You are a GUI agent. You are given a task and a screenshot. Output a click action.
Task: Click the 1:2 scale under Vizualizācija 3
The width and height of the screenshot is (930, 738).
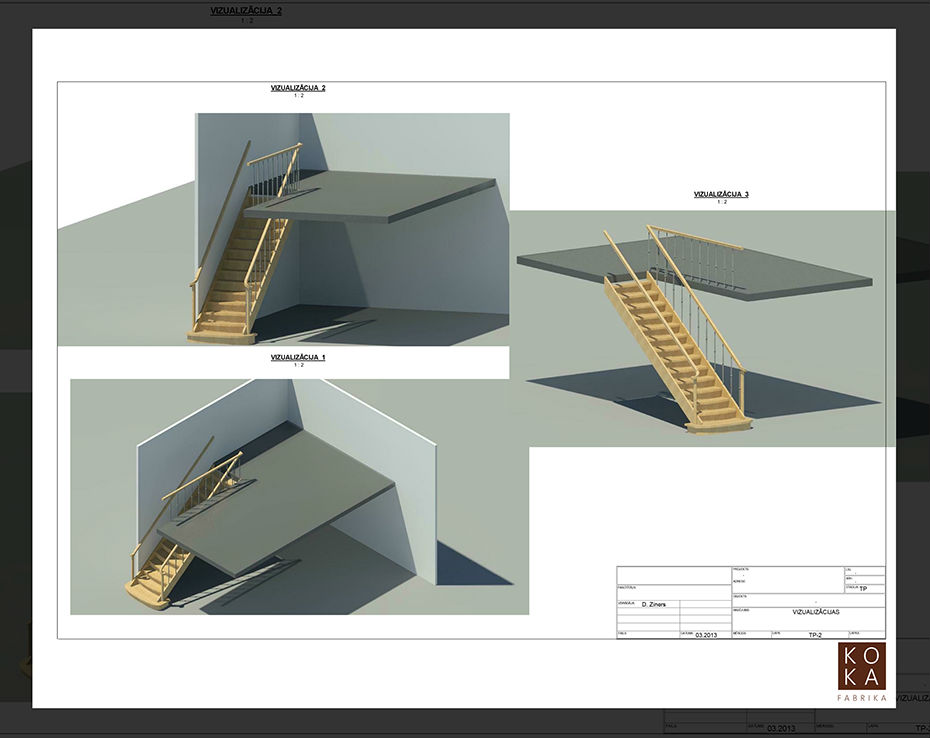click(x=721, y=202)
